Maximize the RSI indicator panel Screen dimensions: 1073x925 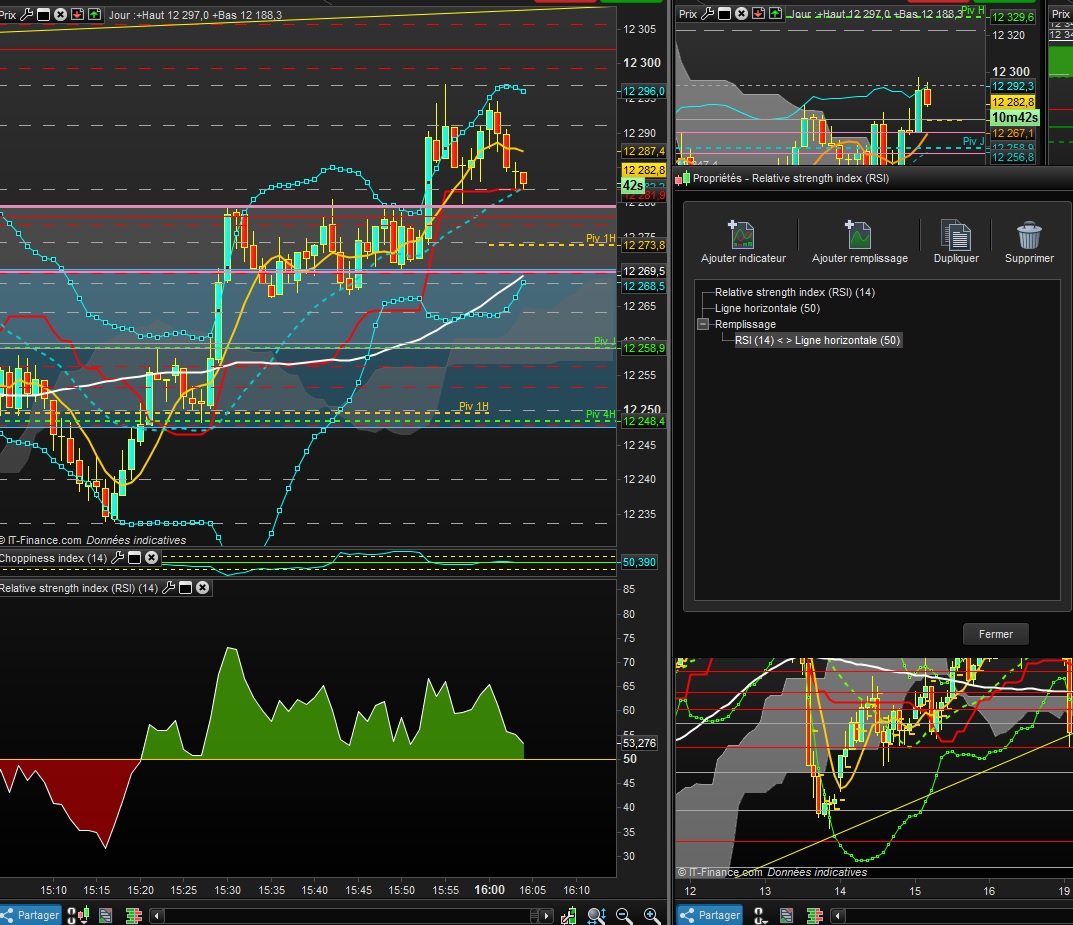coord(185,588)
